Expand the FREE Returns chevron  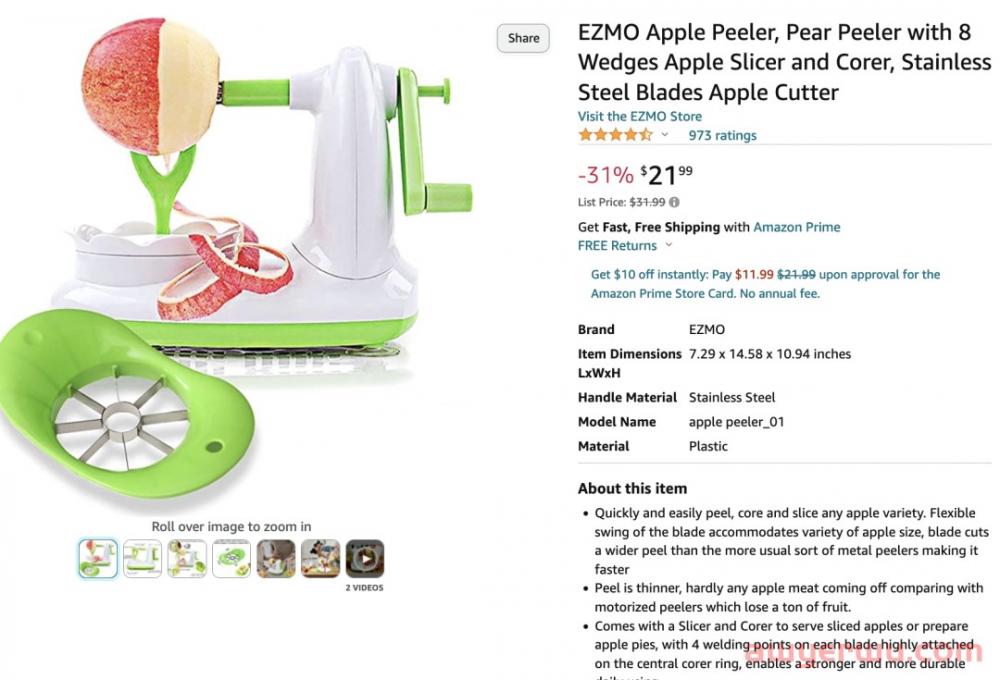coord(669,245)
